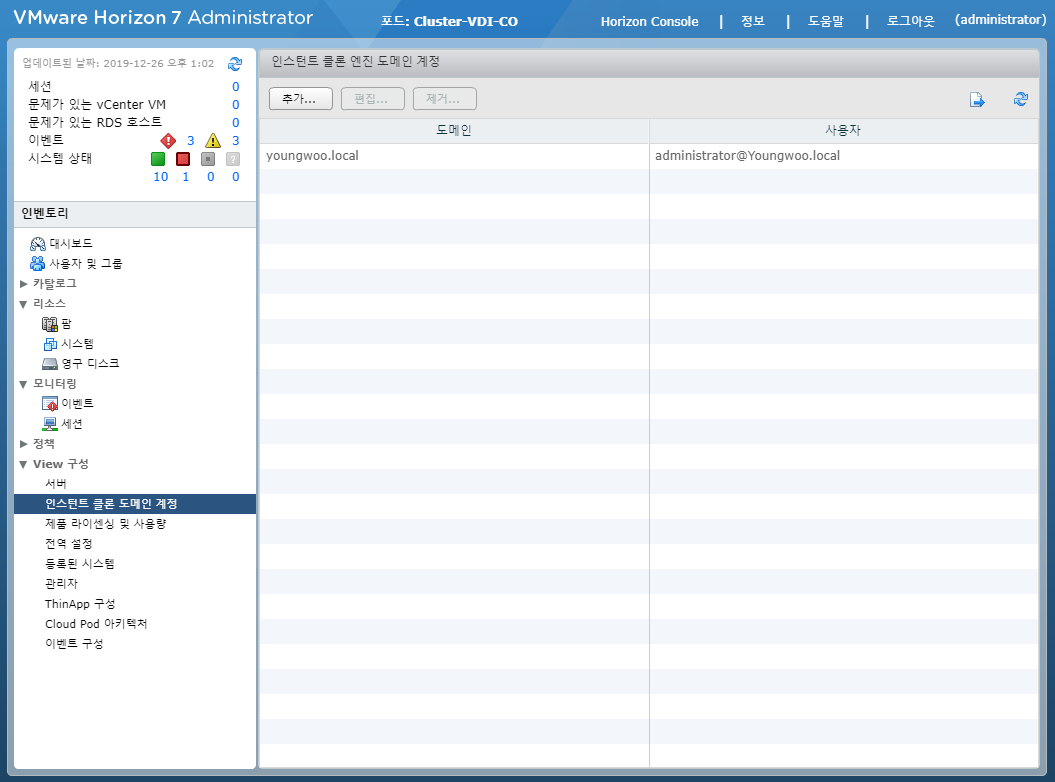Open the 팜 farm resources
The height and width of the screenshot is (782, 1055).
click(57, 324)
